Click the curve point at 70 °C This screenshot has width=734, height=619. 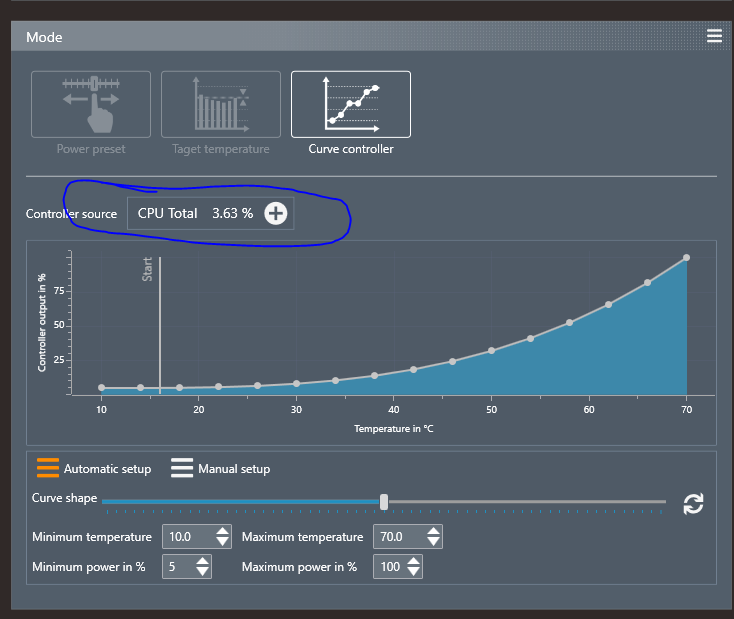pos(687,258)
